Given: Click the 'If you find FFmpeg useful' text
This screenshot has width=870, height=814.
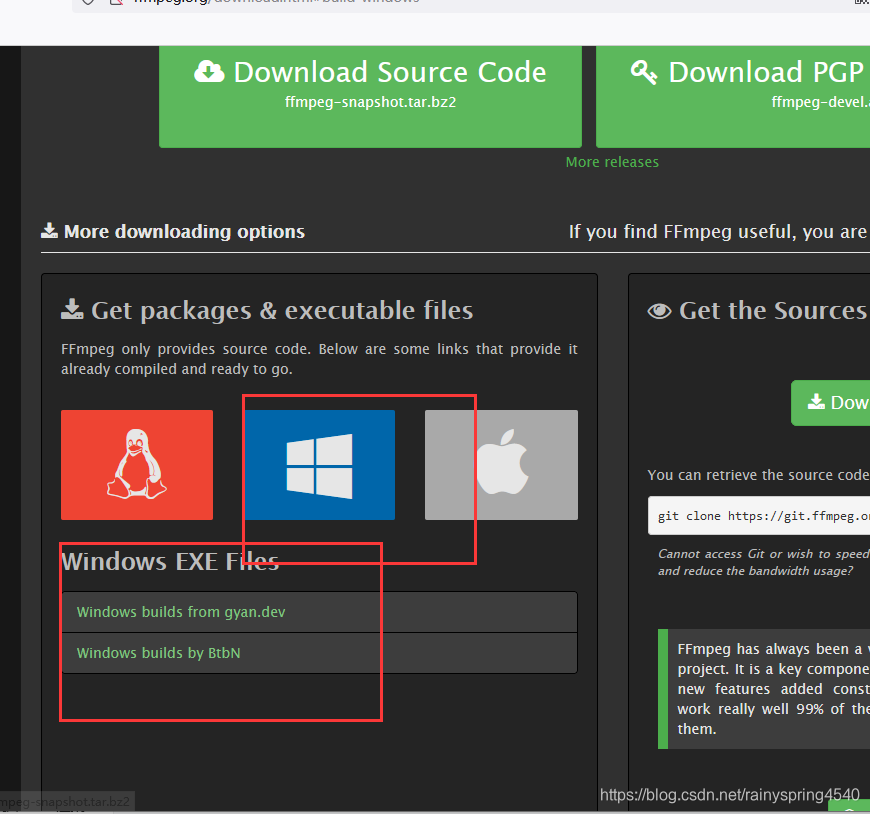Looking at the screenshot, I should coord(719,231).
